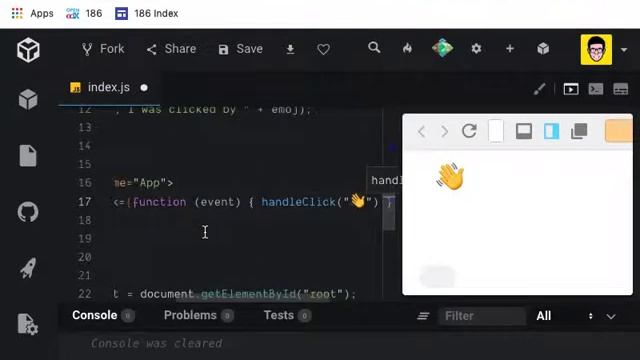The width and height of the screenshot is (640, 360).
Task: Open preview in new window
Action: coord(579,131)
